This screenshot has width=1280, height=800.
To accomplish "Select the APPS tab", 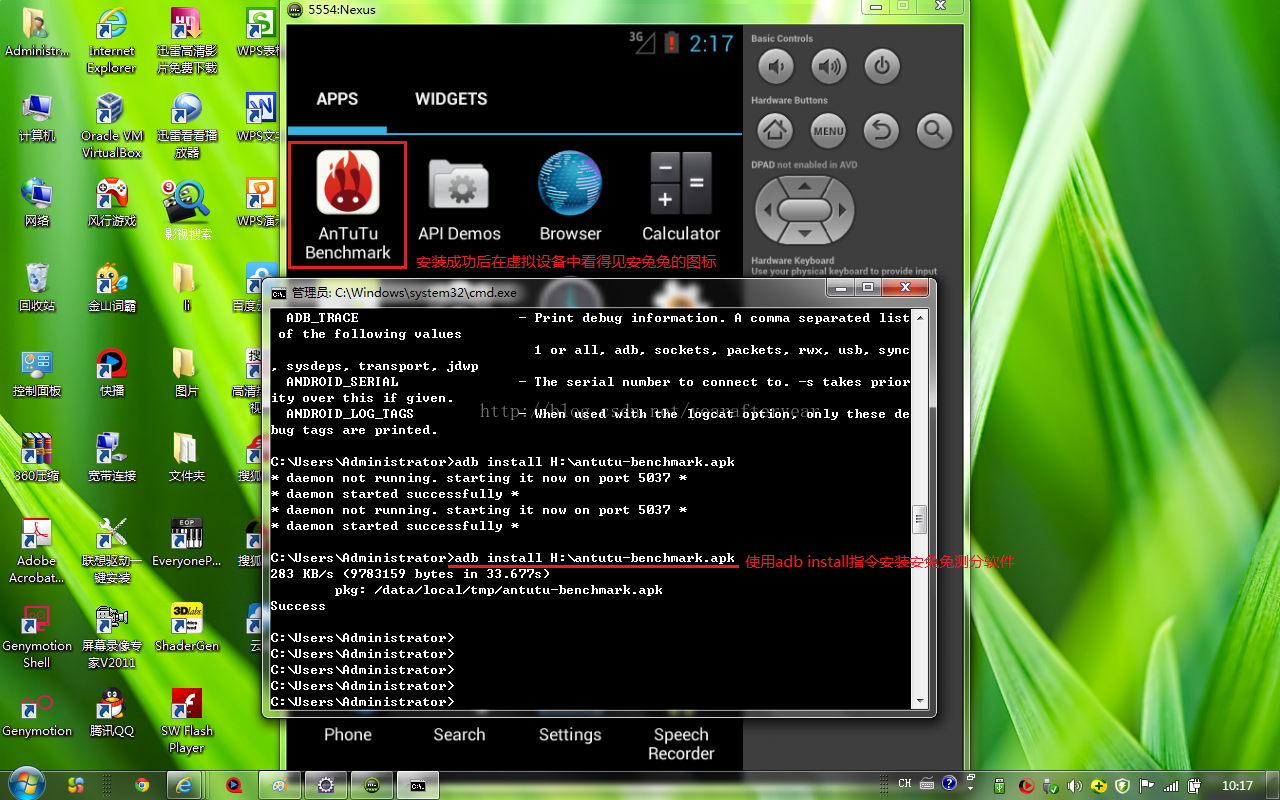I will click(x=337, y=99).
